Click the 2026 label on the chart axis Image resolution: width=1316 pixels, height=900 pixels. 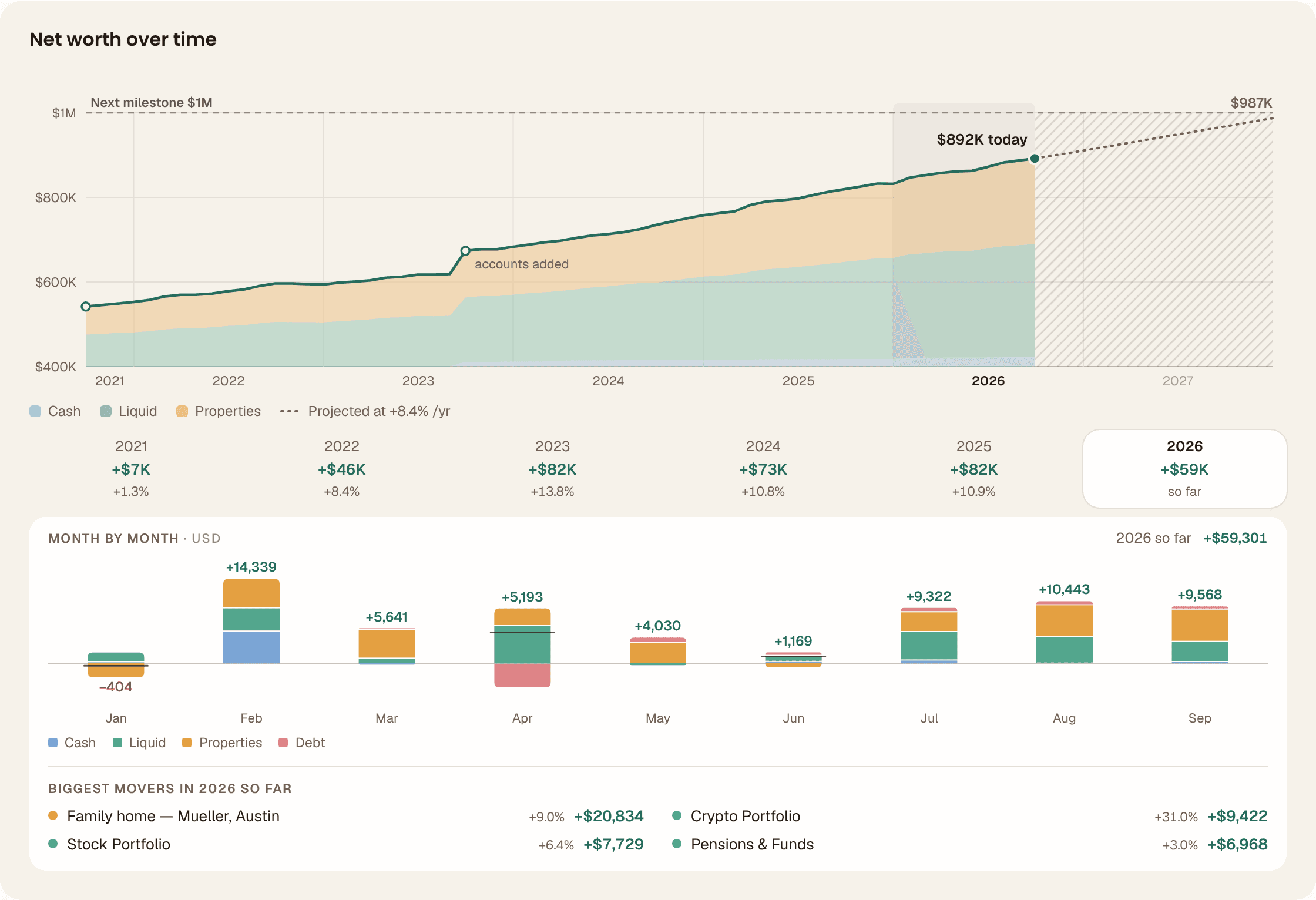988,381
